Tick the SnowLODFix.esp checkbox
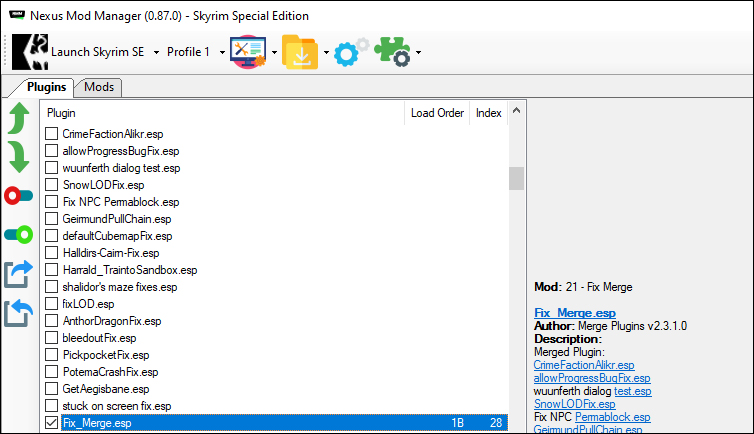Screen dimensions: 754x434 tap(51, 185)
